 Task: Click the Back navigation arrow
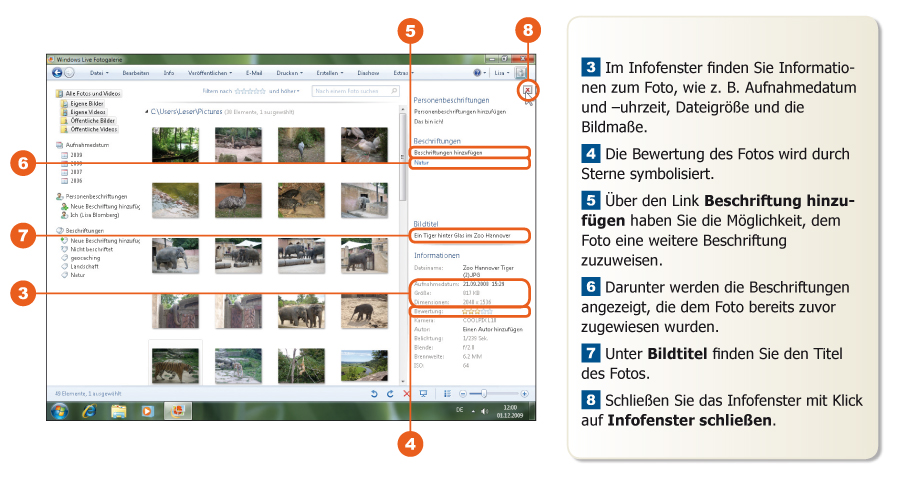[57, 73]
